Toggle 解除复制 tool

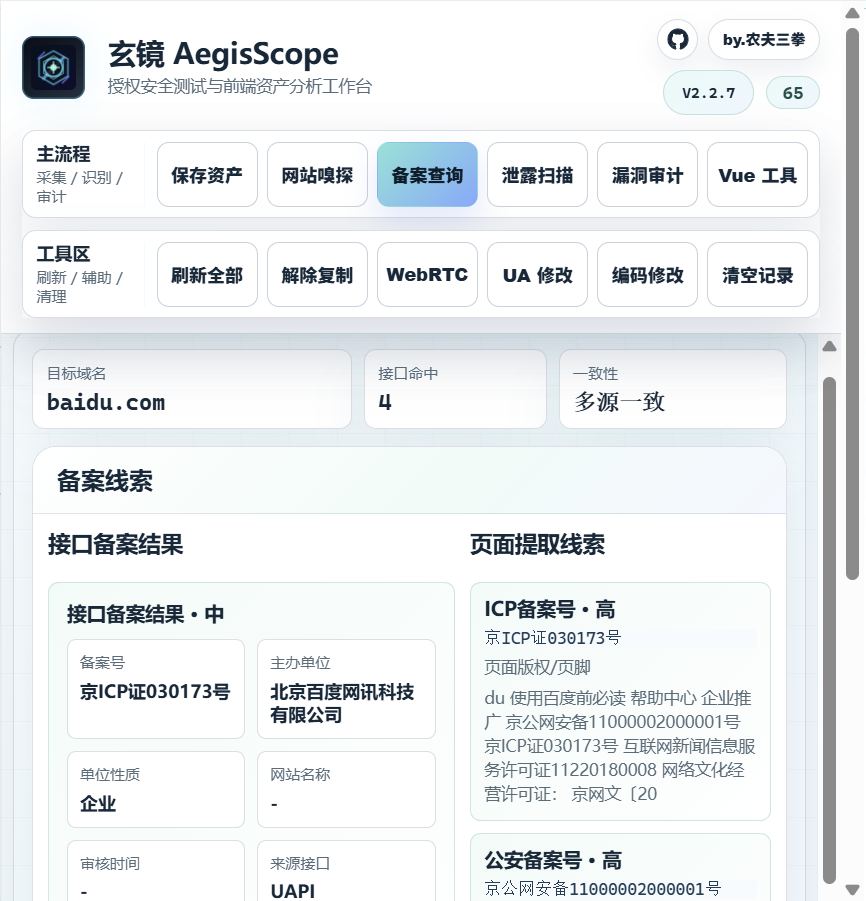[317, 275]
